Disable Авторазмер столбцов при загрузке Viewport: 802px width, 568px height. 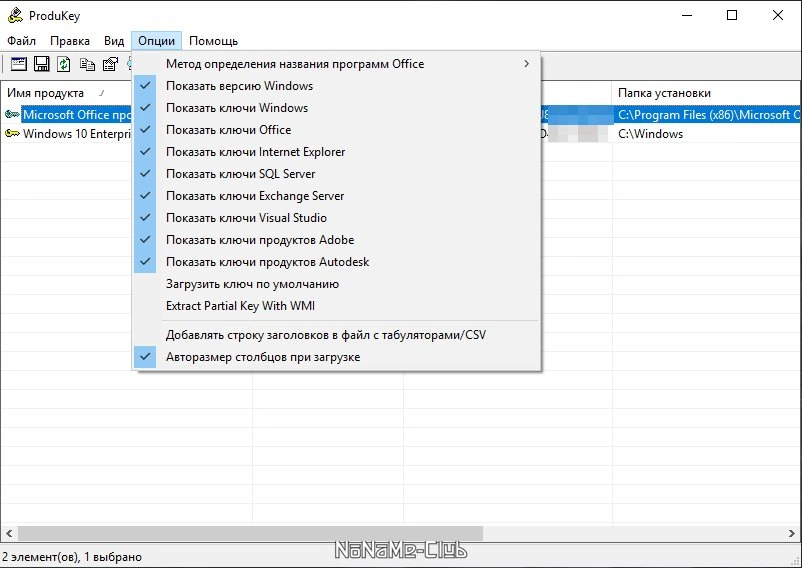pyautogui.click(x=337, y=357)
